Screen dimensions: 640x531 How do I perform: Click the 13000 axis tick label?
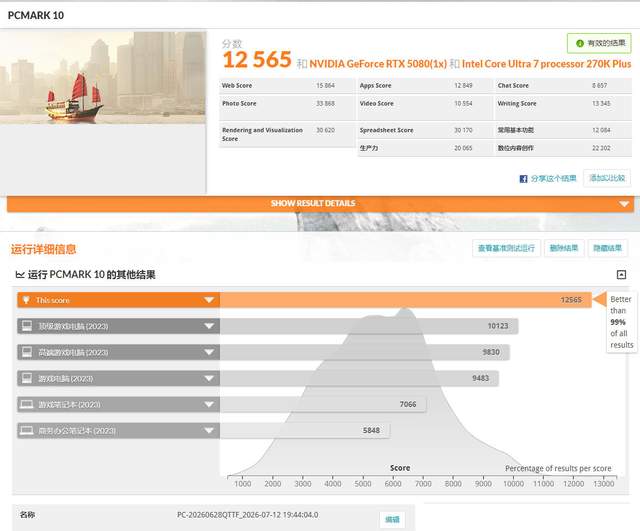click(x=604, y=484)
